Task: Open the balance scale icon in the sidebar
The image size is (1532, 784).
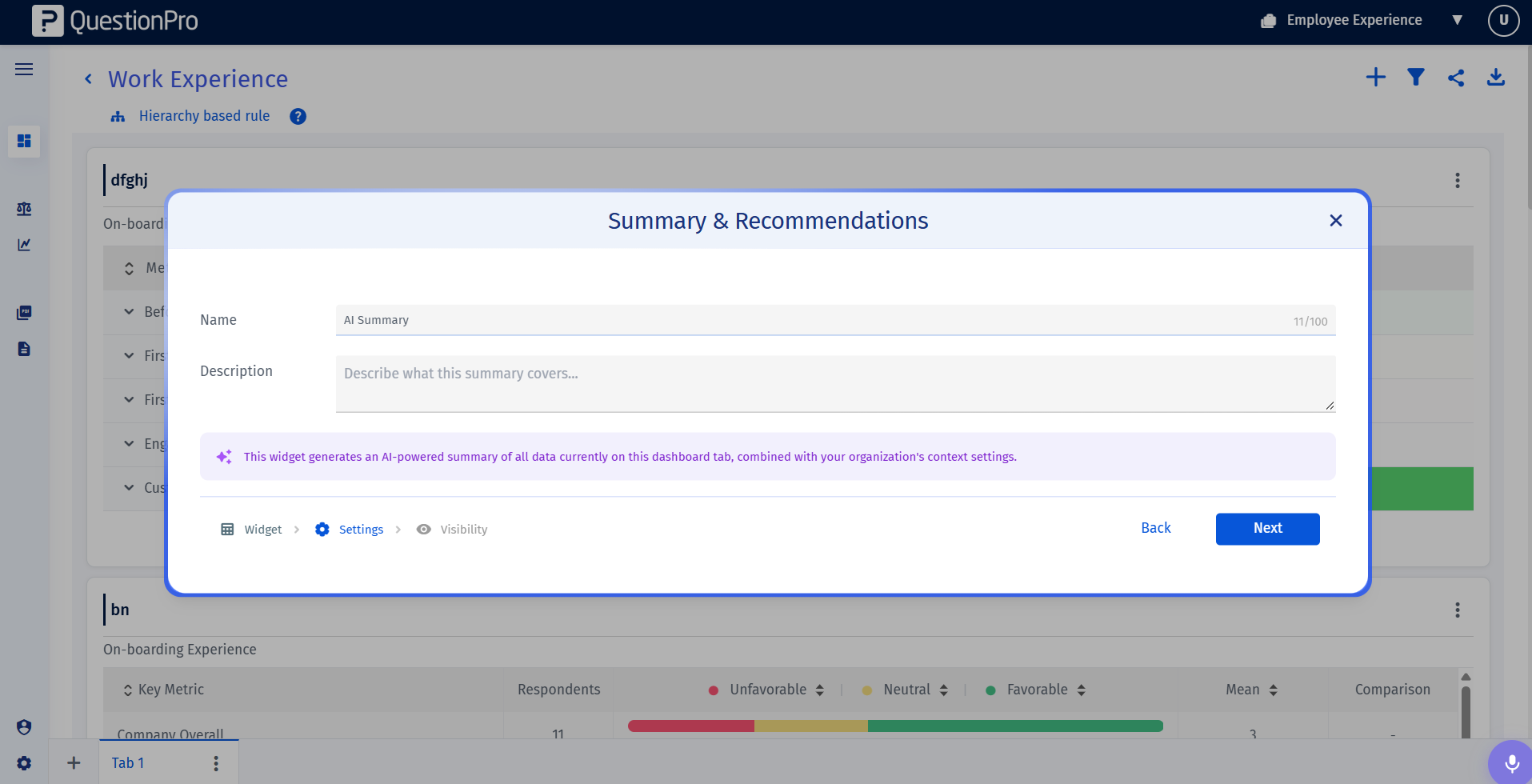Action: (x=24, y=209)
